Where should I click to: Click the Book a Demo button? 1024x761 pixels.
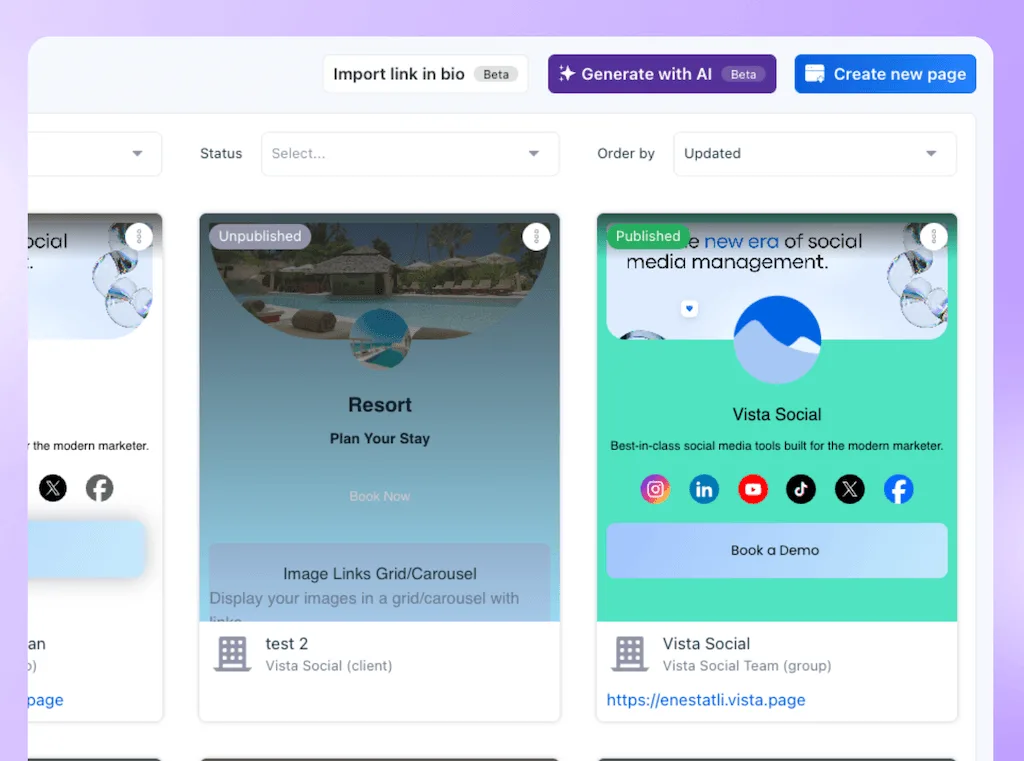click(776, 550)
